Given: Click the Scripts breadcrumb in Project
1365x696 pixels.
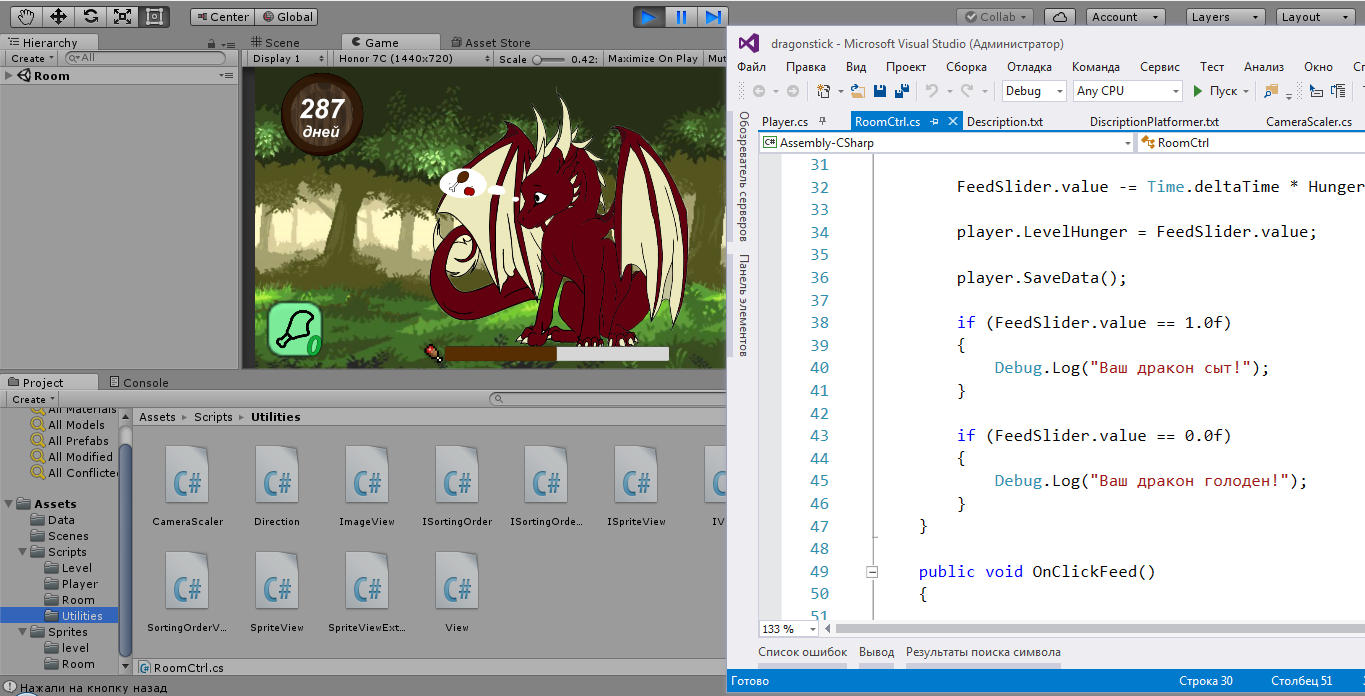Looking at the screenshot, I should point(213,417).
